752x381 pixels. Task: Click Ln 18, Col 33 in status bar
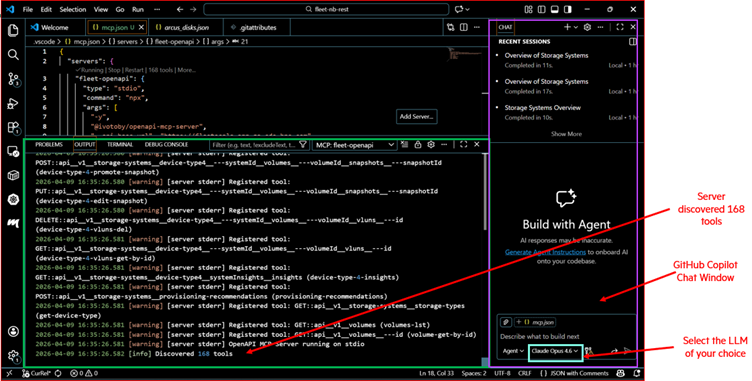click(x=436, y=373)
